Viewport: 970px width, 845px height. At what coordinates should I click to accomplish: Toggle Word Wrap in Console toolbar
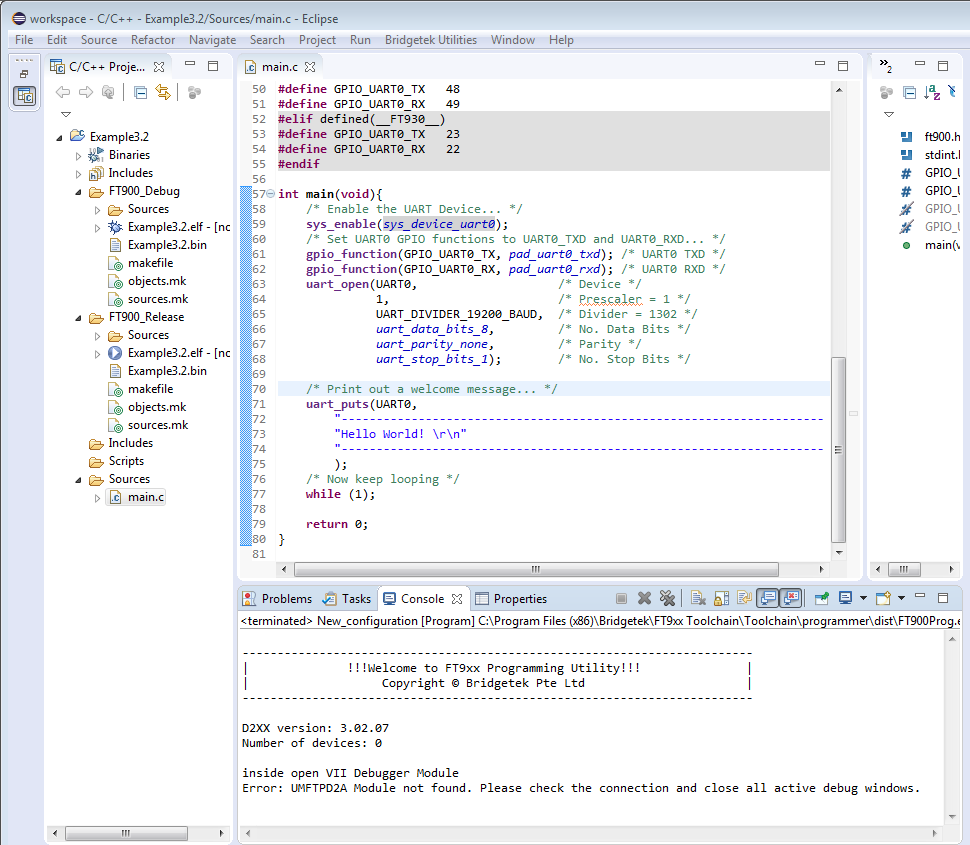744,598
